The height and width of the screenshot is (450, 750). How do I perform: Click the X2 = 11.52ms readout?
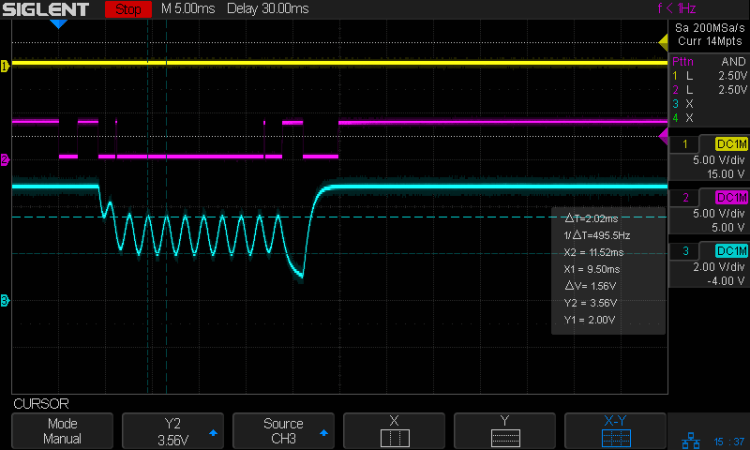click(594, 252)
